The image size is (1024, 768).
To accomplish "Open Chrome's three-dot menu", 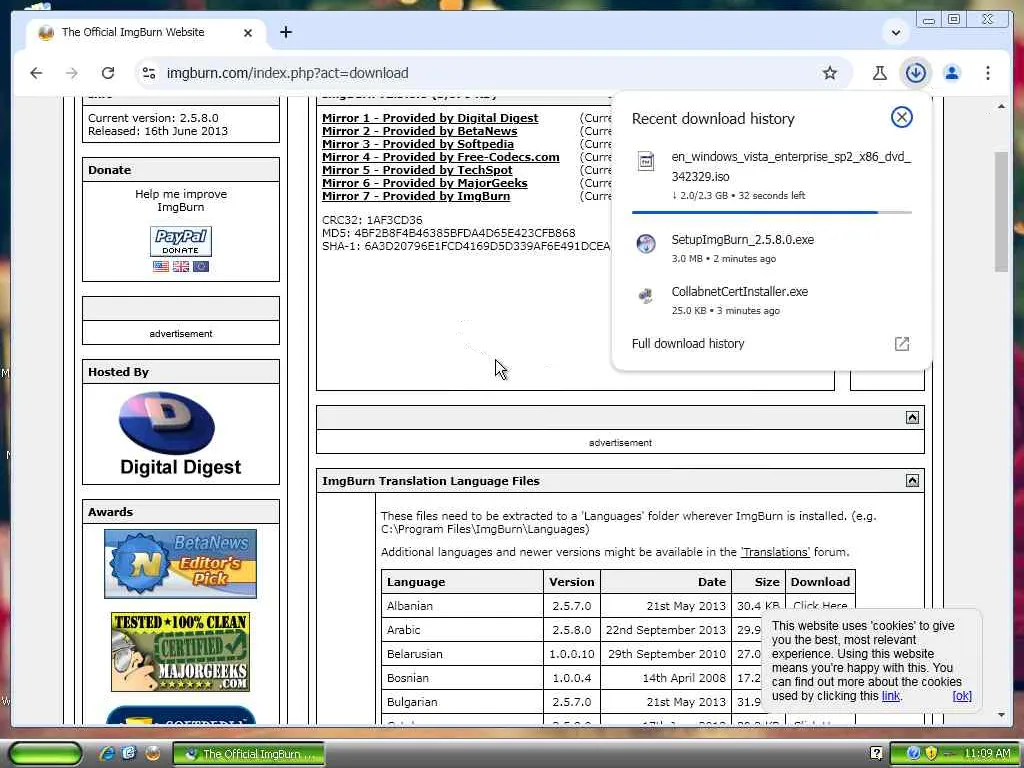I will click(x=987, y=73).
